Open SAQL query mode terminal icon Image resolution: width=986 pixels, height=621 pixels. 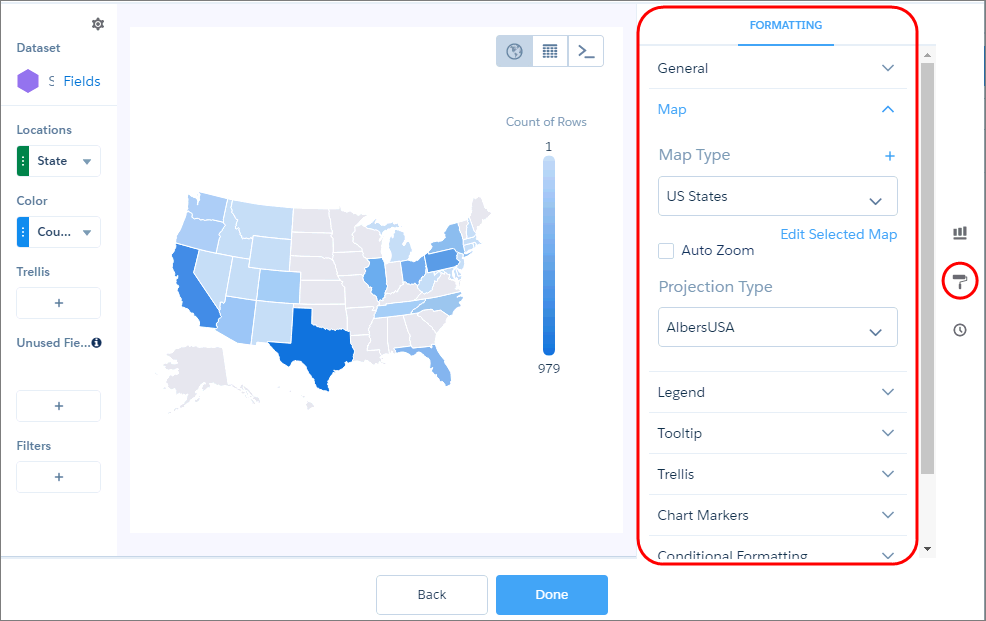coord(586,51)
